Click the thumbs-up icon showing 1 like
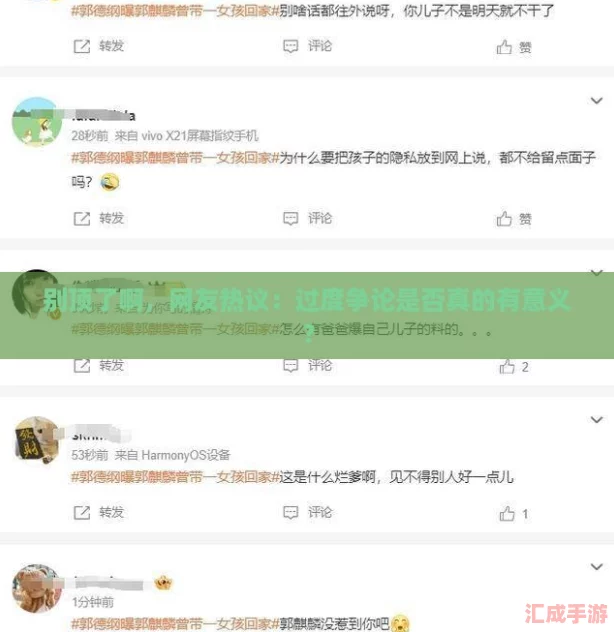This screenshot has height=632, width=614. [x=507, y=514]
